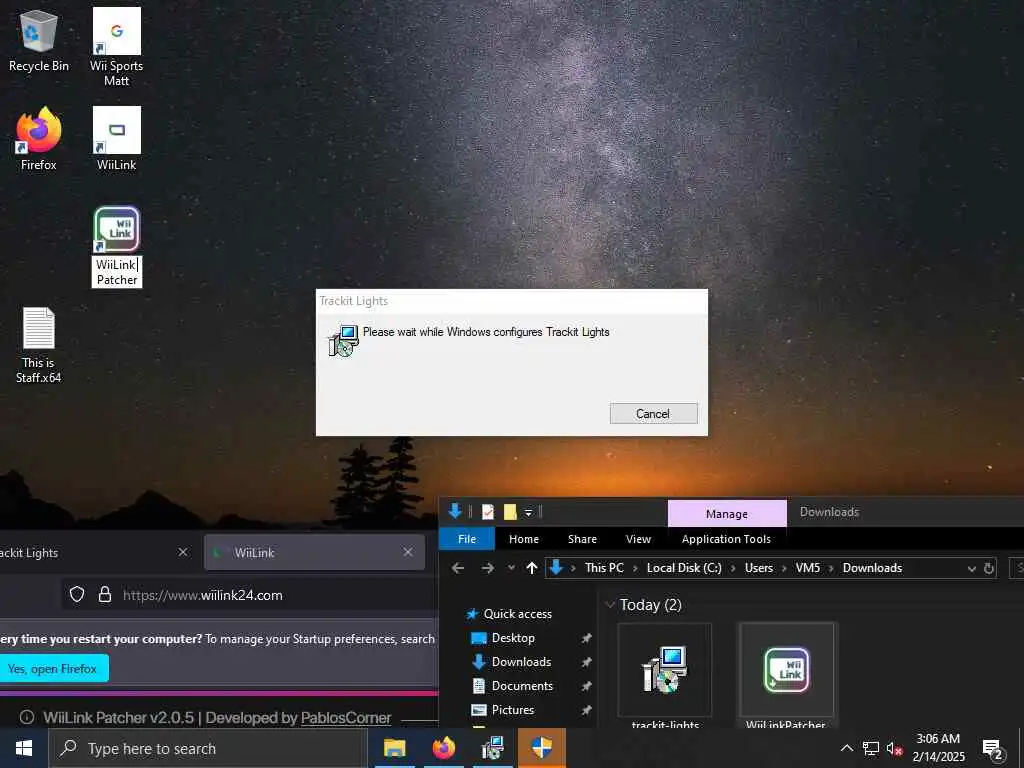Click the network tray icon

tap(871, 748)
